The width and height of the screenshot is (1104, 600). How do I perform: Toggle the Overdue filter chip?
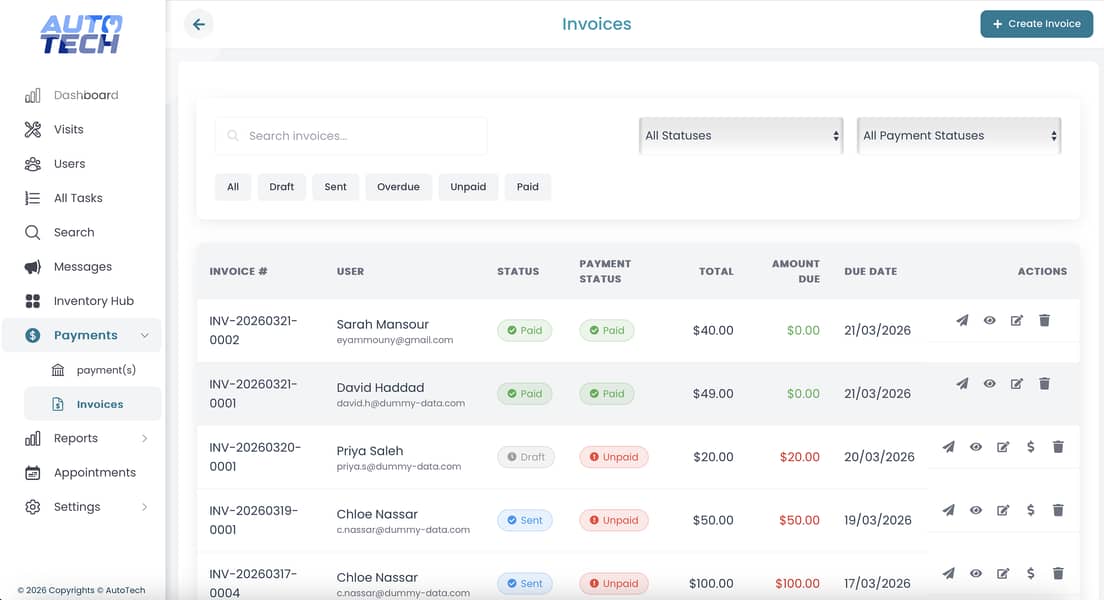pos(398,186)
